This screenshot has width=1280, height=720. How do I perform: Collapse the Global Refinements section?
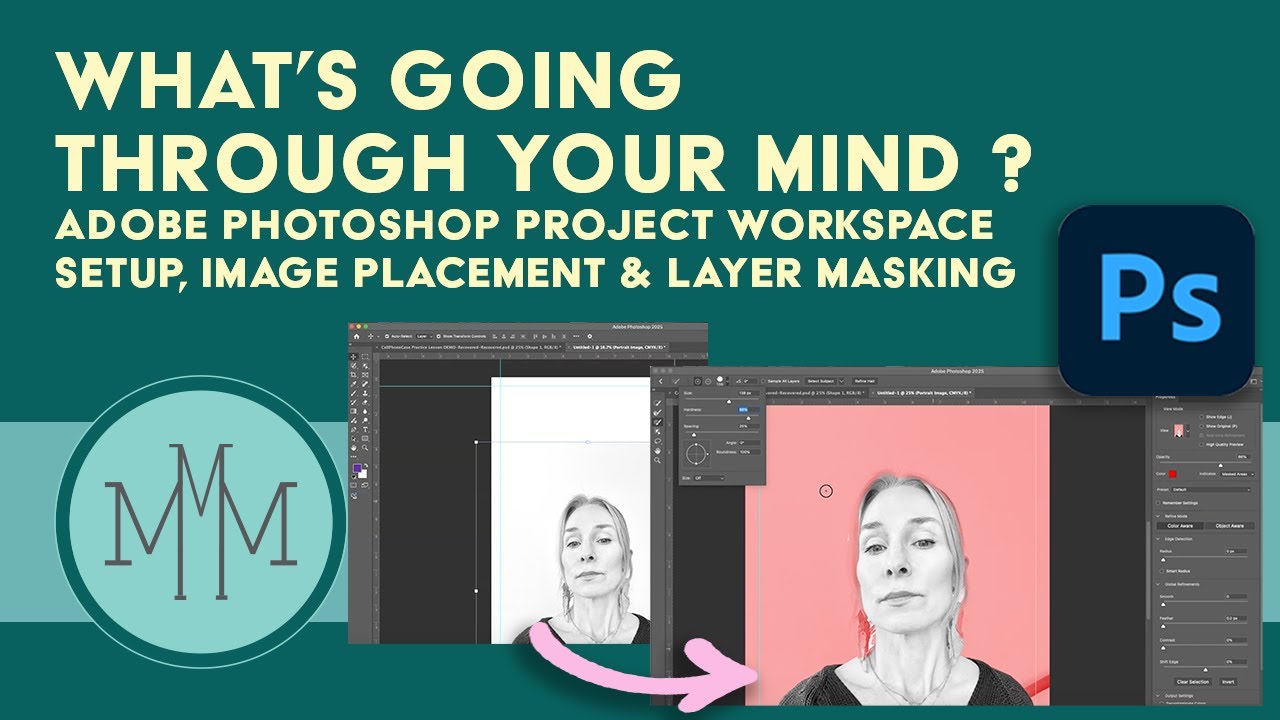1158,584
